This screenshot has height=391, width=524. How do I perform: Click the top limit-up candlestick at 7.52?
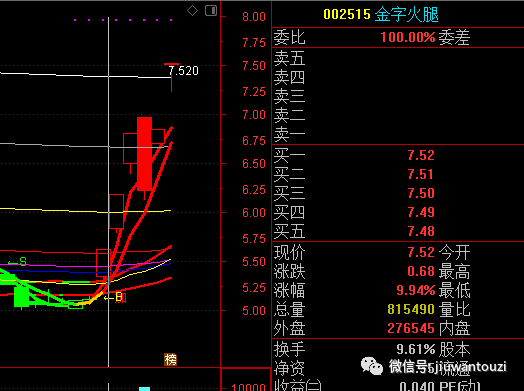tap(171, 77)
